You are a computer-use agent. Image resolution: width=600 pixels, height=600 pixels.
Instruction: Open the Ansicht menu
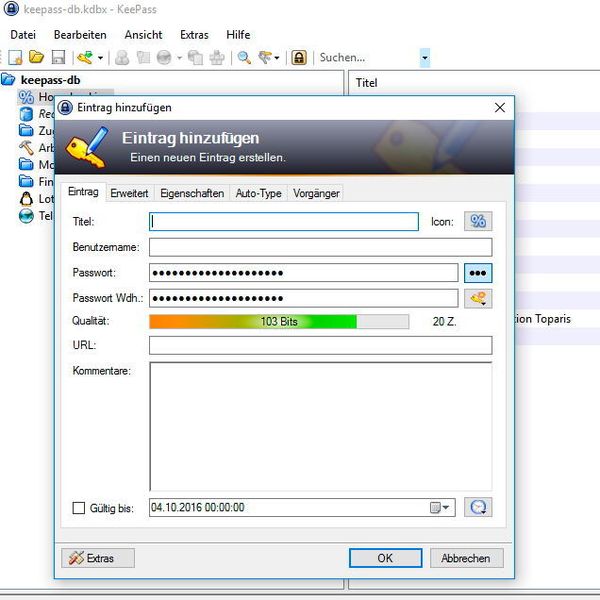pyautogui.click(x=143, y=35)
